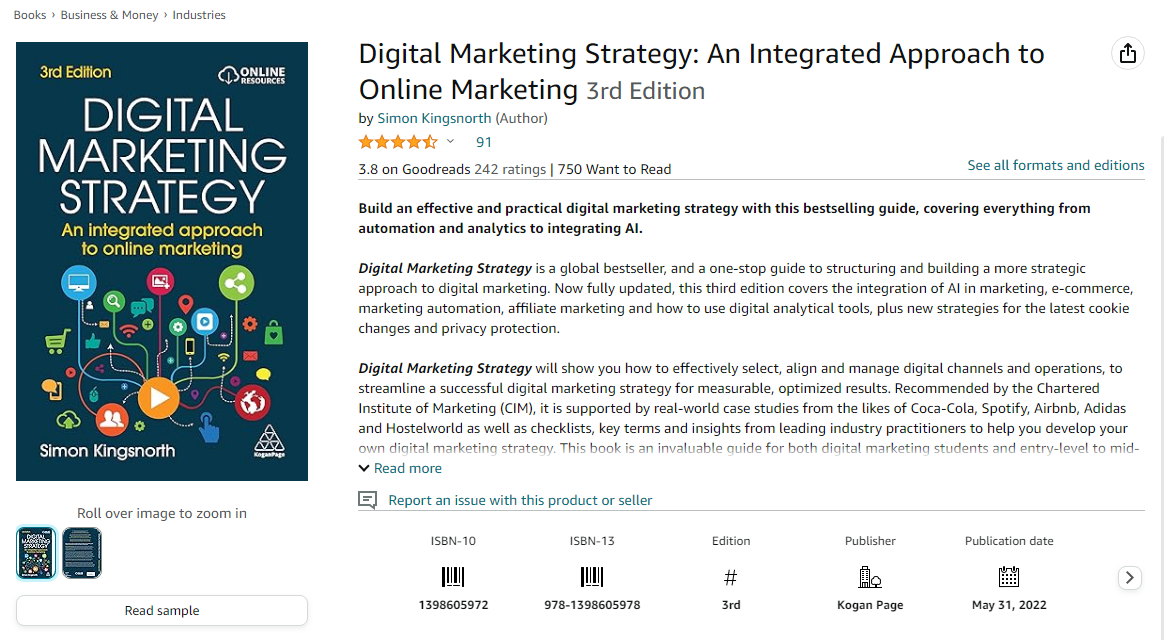Click the orange star rating icons

coord(398,142)
